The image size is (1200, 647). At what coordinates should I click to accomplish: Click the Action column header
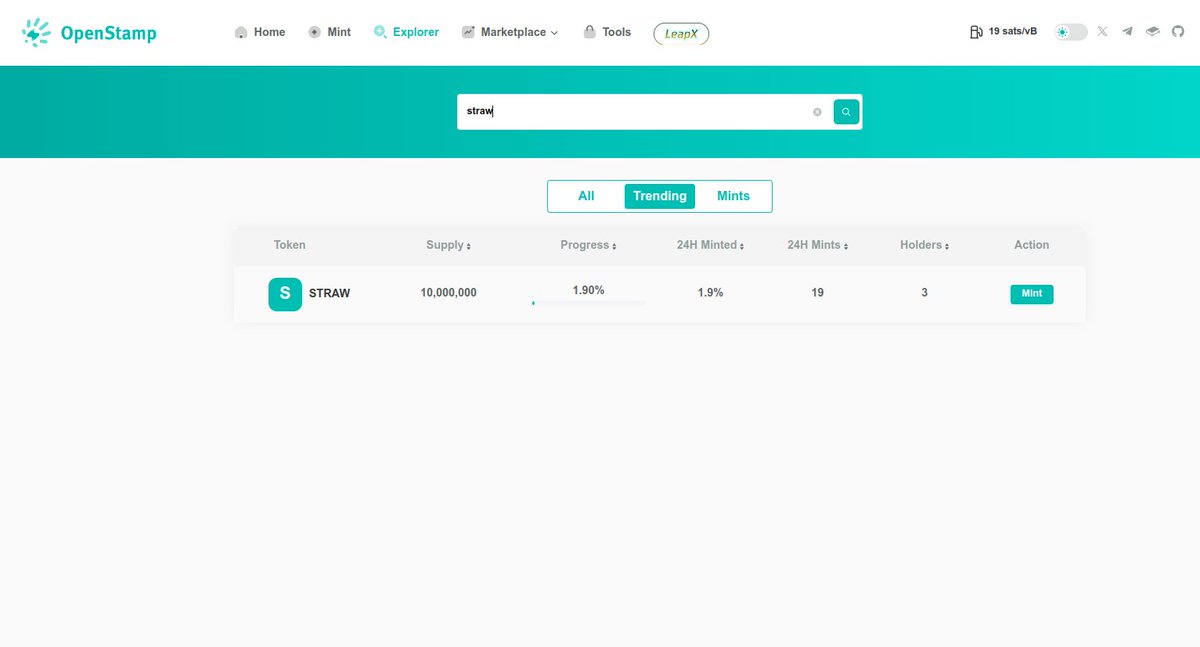(x=1032, y=245)
